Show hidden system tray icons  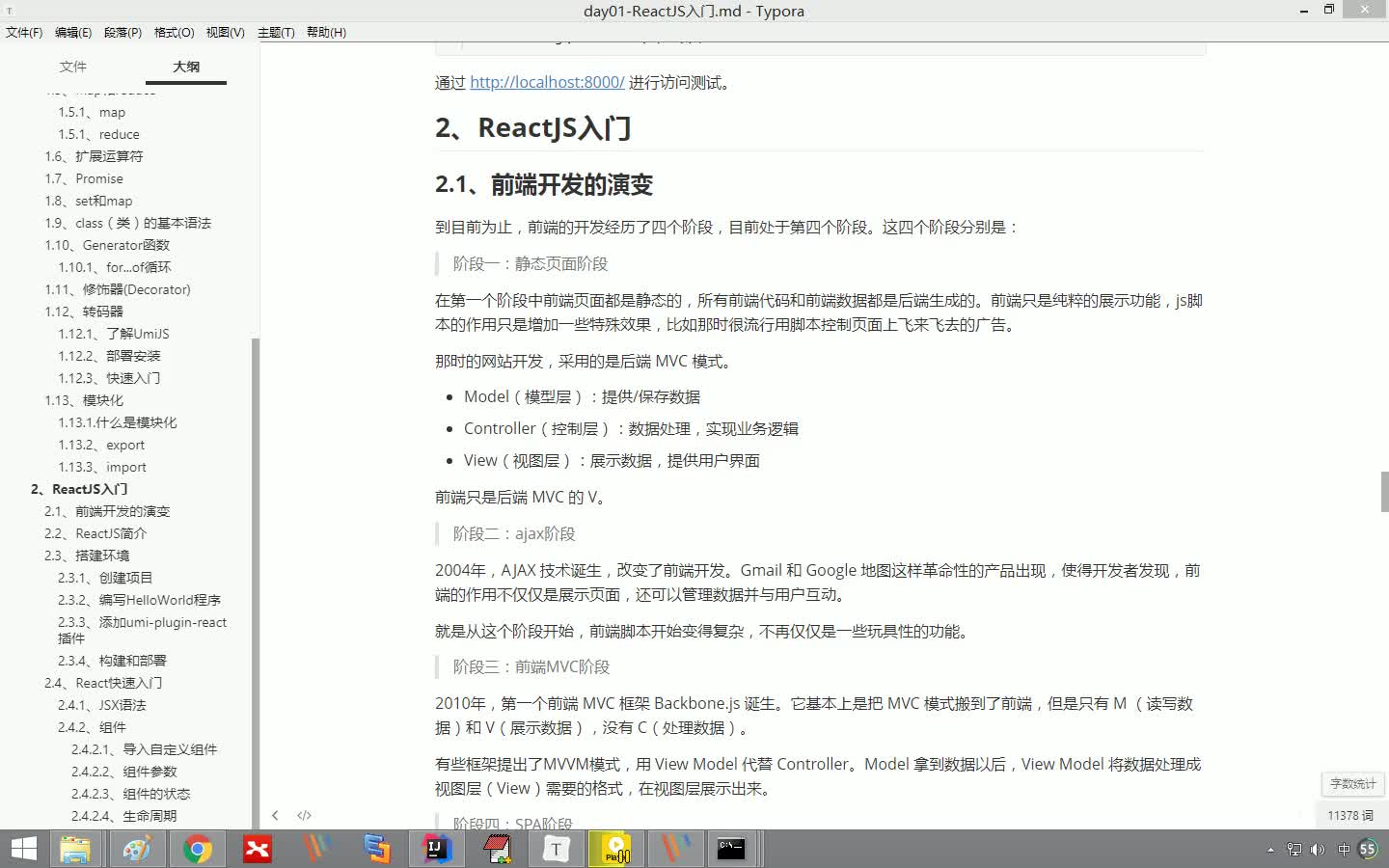(1270, 850)
